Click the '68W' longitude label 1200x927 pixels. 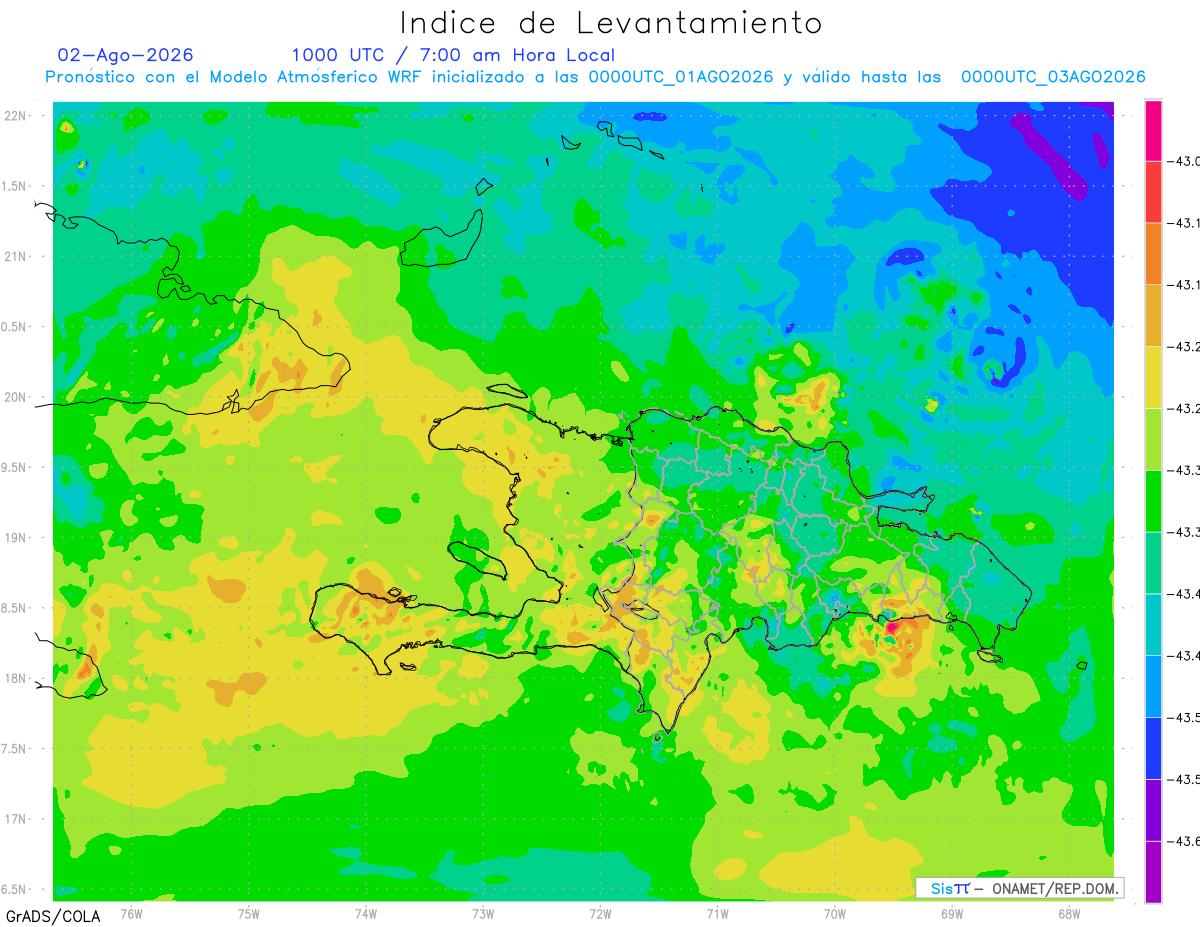click(1069, 913)
